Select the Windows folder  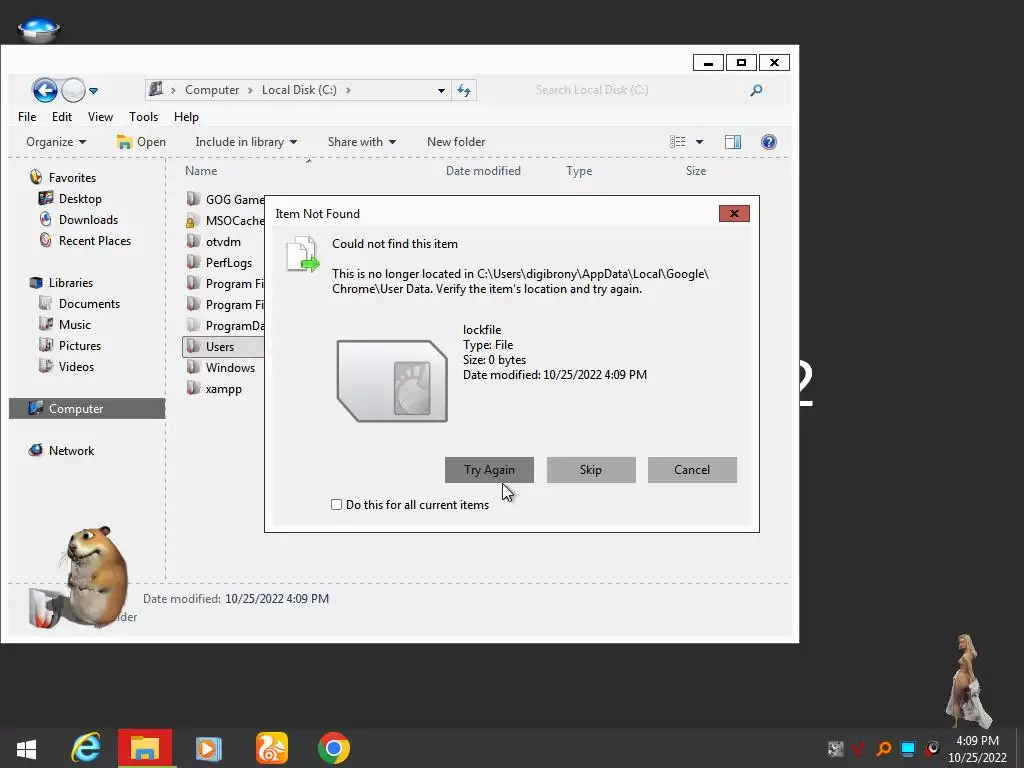point(220,368)
